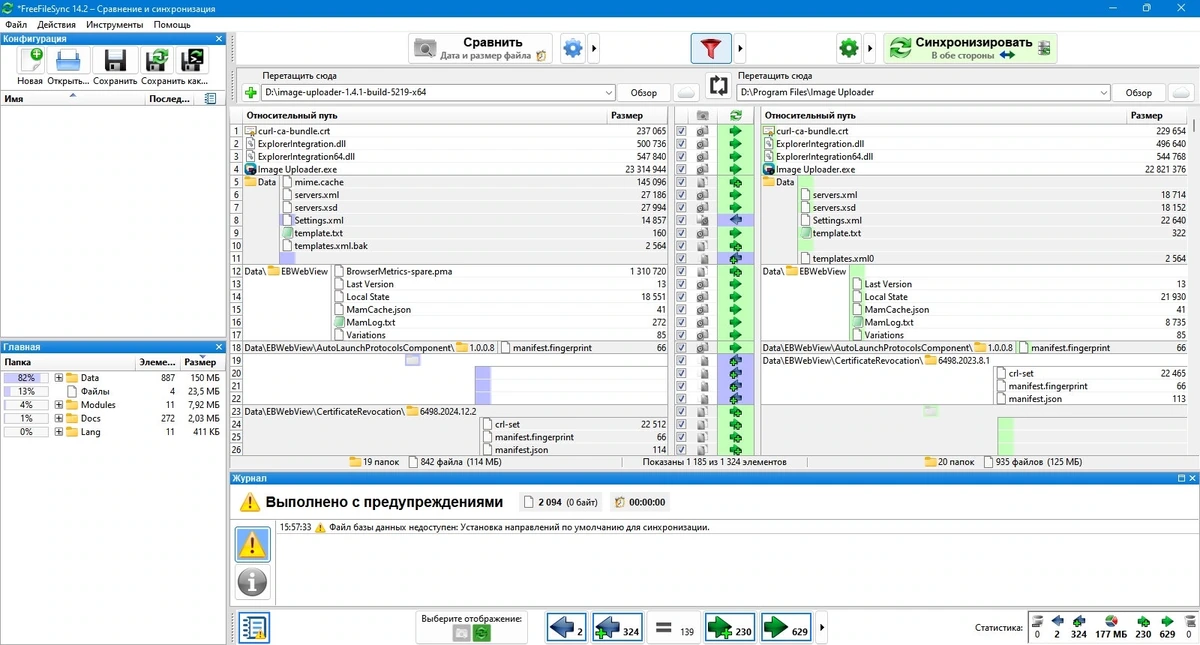
Task: Save configuration with the Сохранить floppy icon
Action: coord(115,61)
